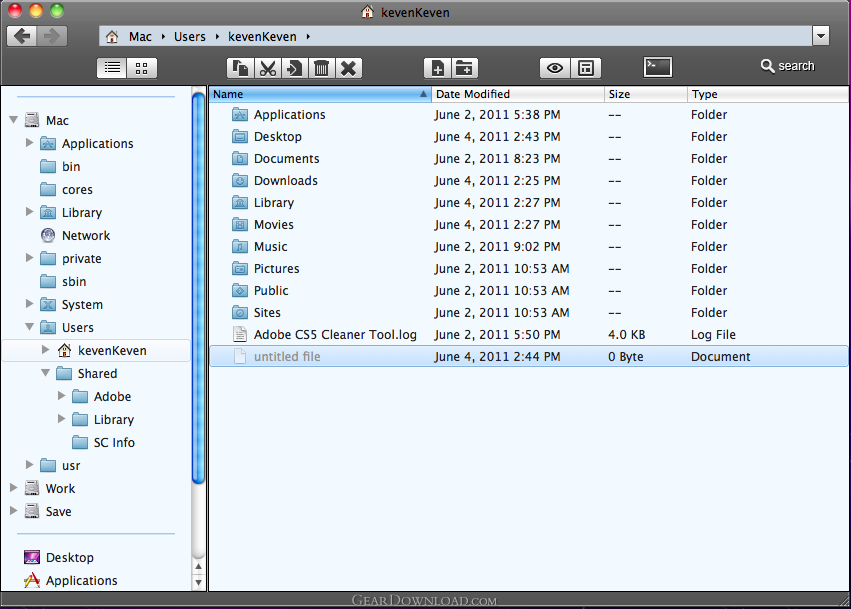Screen dimensions: 851x609
Task: Select the Documents folder in file list
Action: [x=529, y=158]
